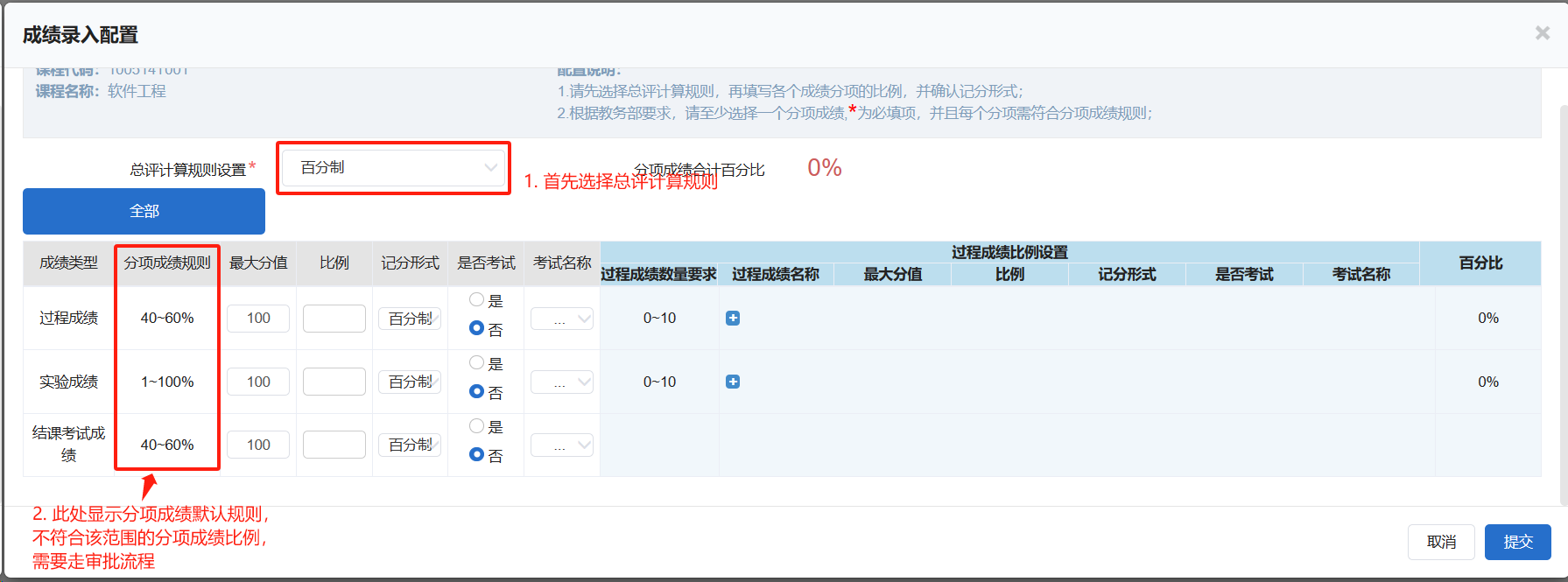1568x582 pixels.
Task: Switch to the 全部 tab
Action: pos(144,212)
